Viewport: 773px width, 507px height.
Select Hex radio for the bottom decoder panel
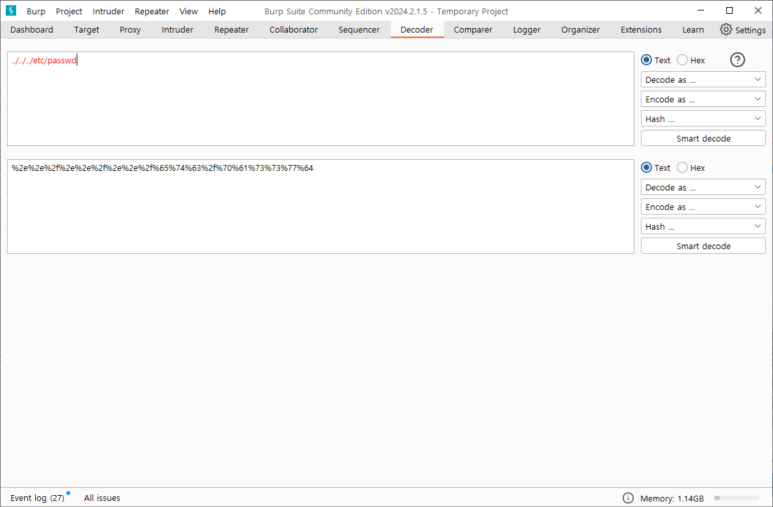click(682, 168)
